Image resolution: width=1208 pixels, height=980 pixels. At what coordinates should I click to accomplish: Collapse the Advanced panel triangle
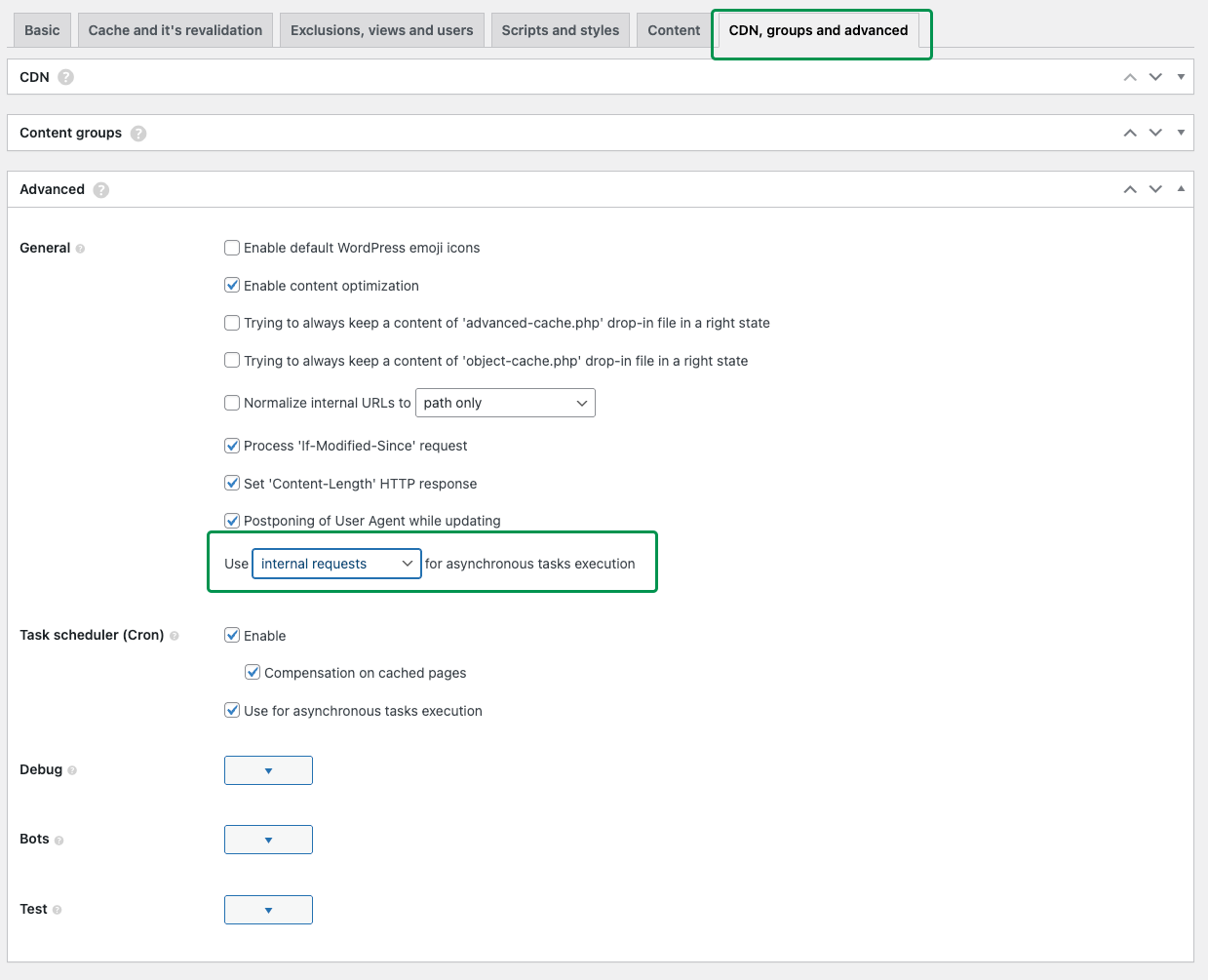click(x=1181, y=188)
